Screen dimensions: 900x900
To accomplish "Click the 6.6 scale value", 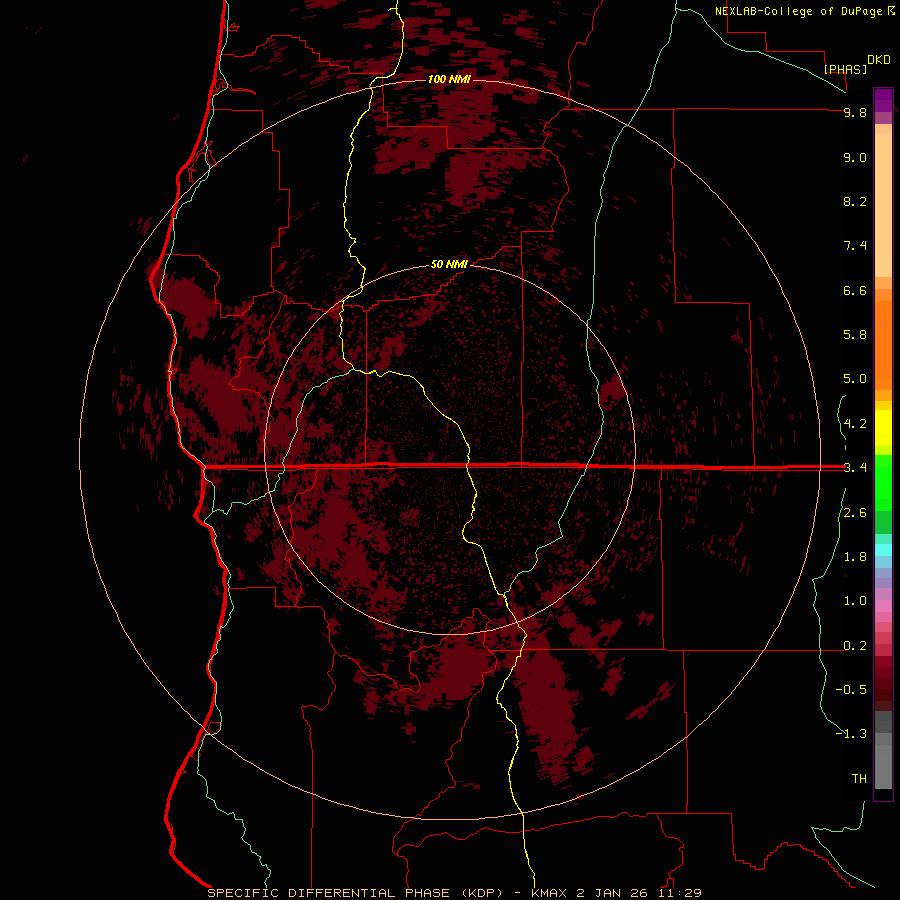I will pos(855,290).
